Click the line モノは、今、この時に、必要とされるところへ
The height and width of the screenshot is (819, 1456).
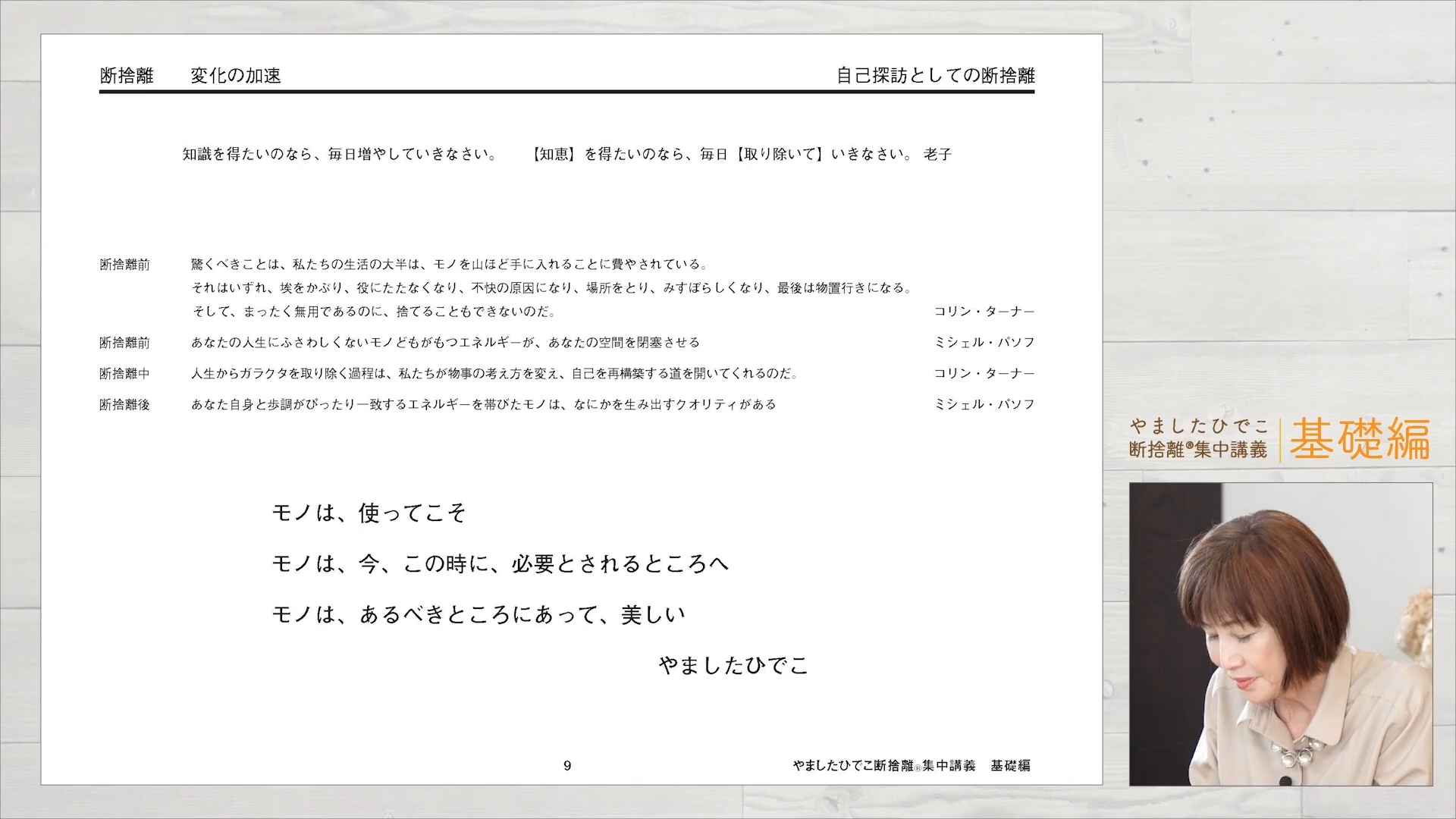coord(500,563)
